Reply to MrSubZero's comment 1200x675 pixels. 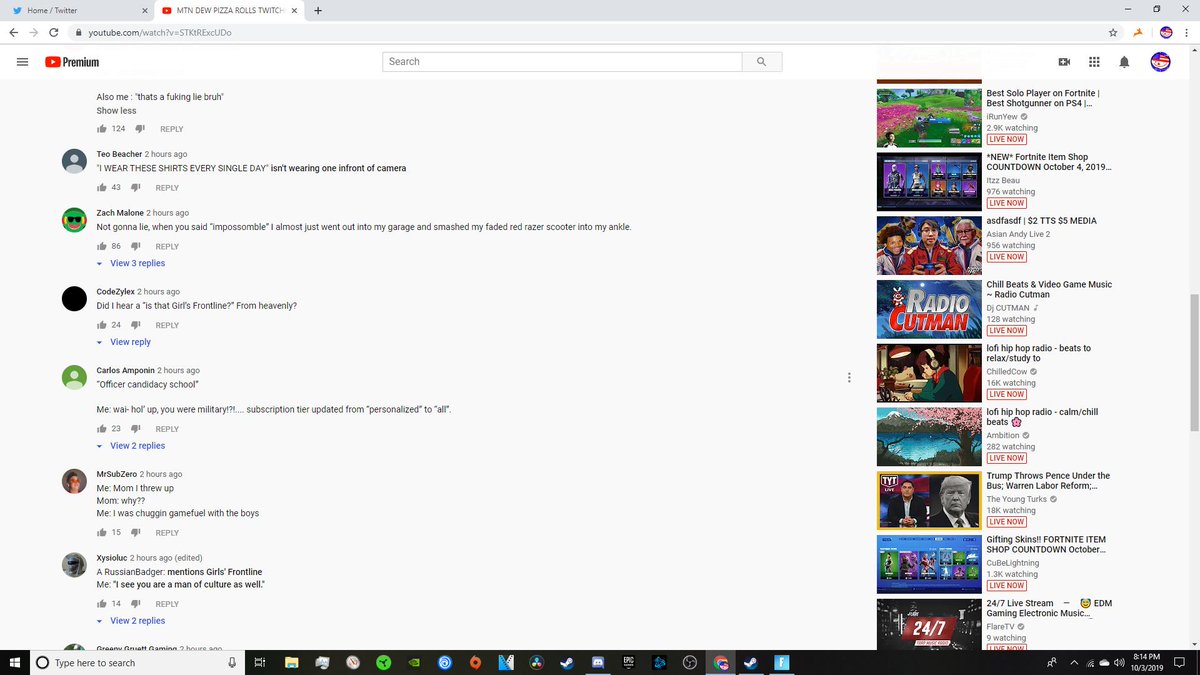167,533
